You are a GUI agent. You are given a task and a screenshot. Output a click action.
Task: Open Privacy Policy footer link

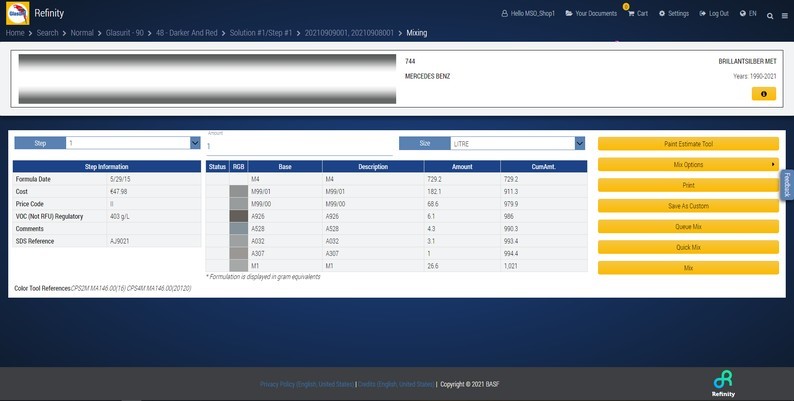pyautogui.click(x=307, y=384)
